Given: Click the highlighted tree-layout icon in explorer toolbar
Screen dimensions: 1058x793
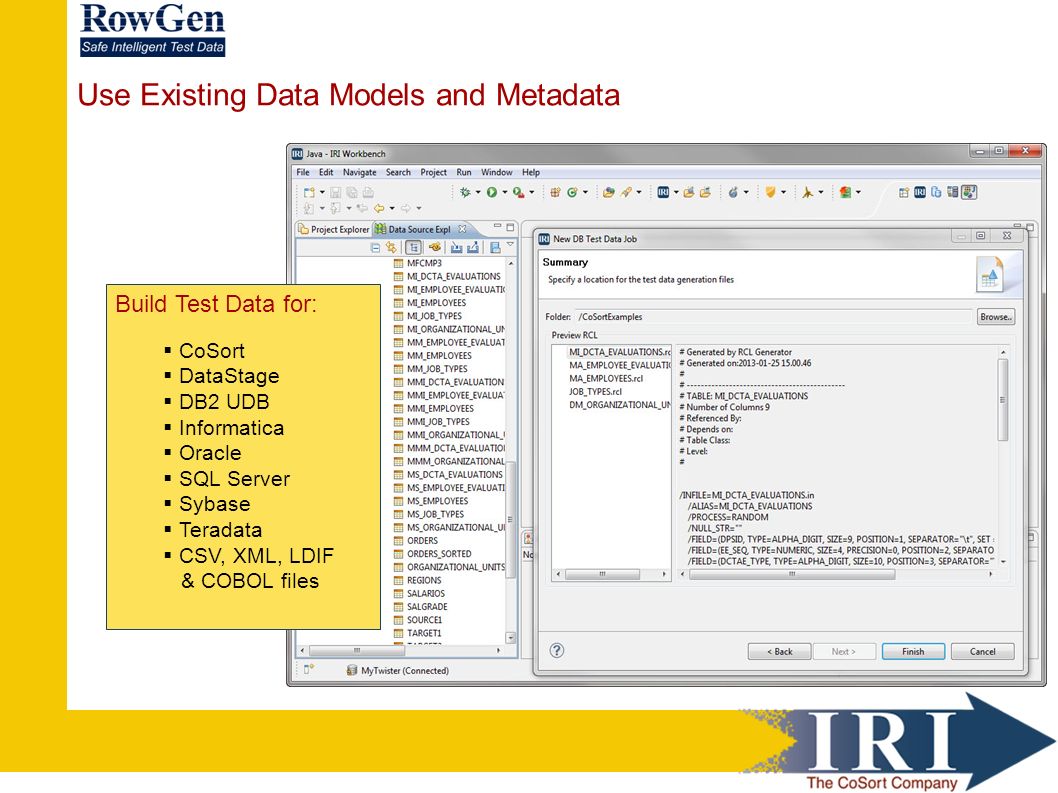Looking at the screenshot, I should [x=414, y=248].
